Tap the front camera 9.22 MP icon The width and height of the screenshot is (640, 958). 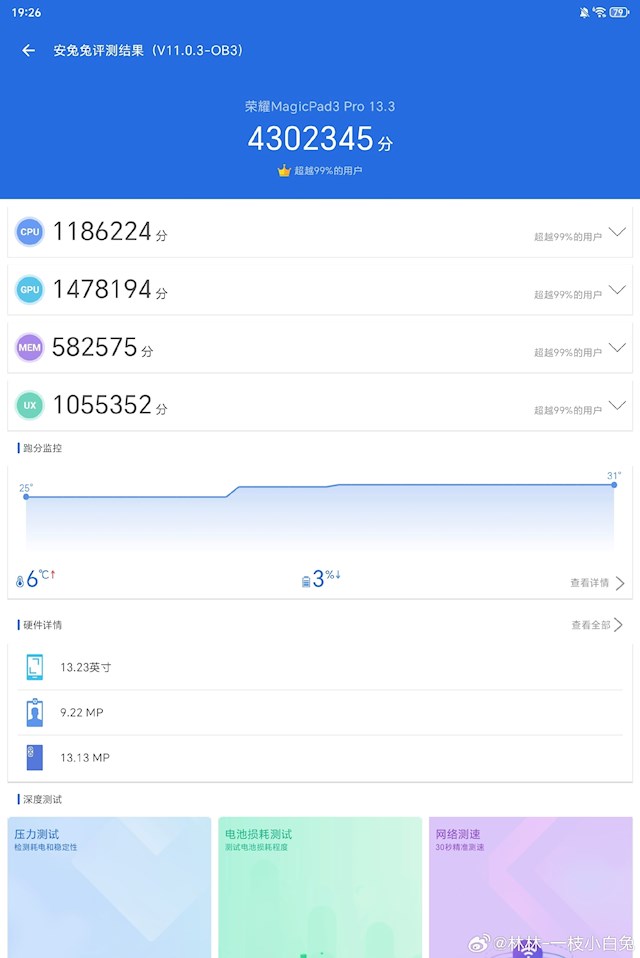click(35, 713)
